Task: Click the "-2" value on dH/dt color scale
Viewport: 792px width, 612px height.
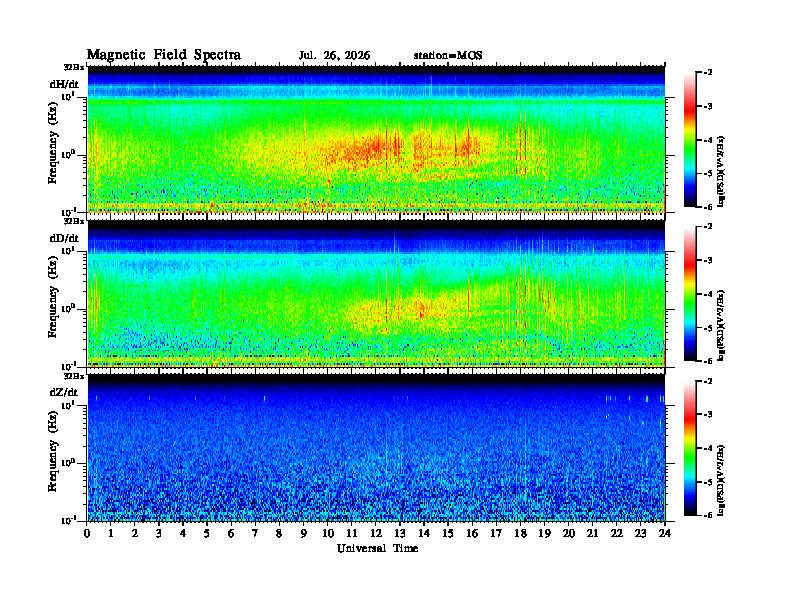Action: [708, 73]
